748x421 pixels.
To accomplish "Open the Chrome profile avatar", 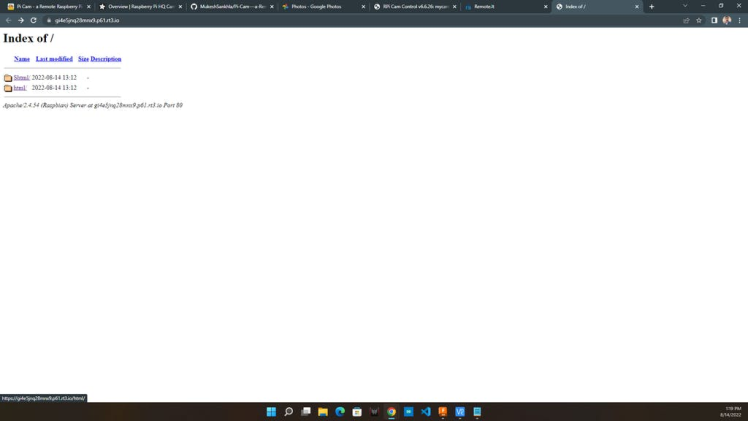I will (727, 21).
